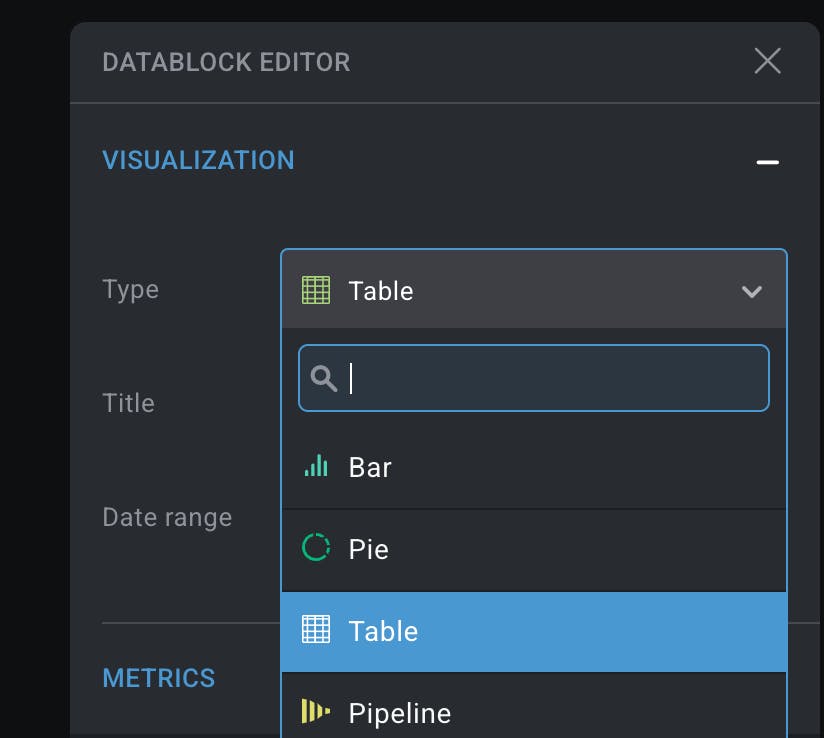Click the VISUALIZATION section heading
The image size is (824, 738).
(198, 160)
